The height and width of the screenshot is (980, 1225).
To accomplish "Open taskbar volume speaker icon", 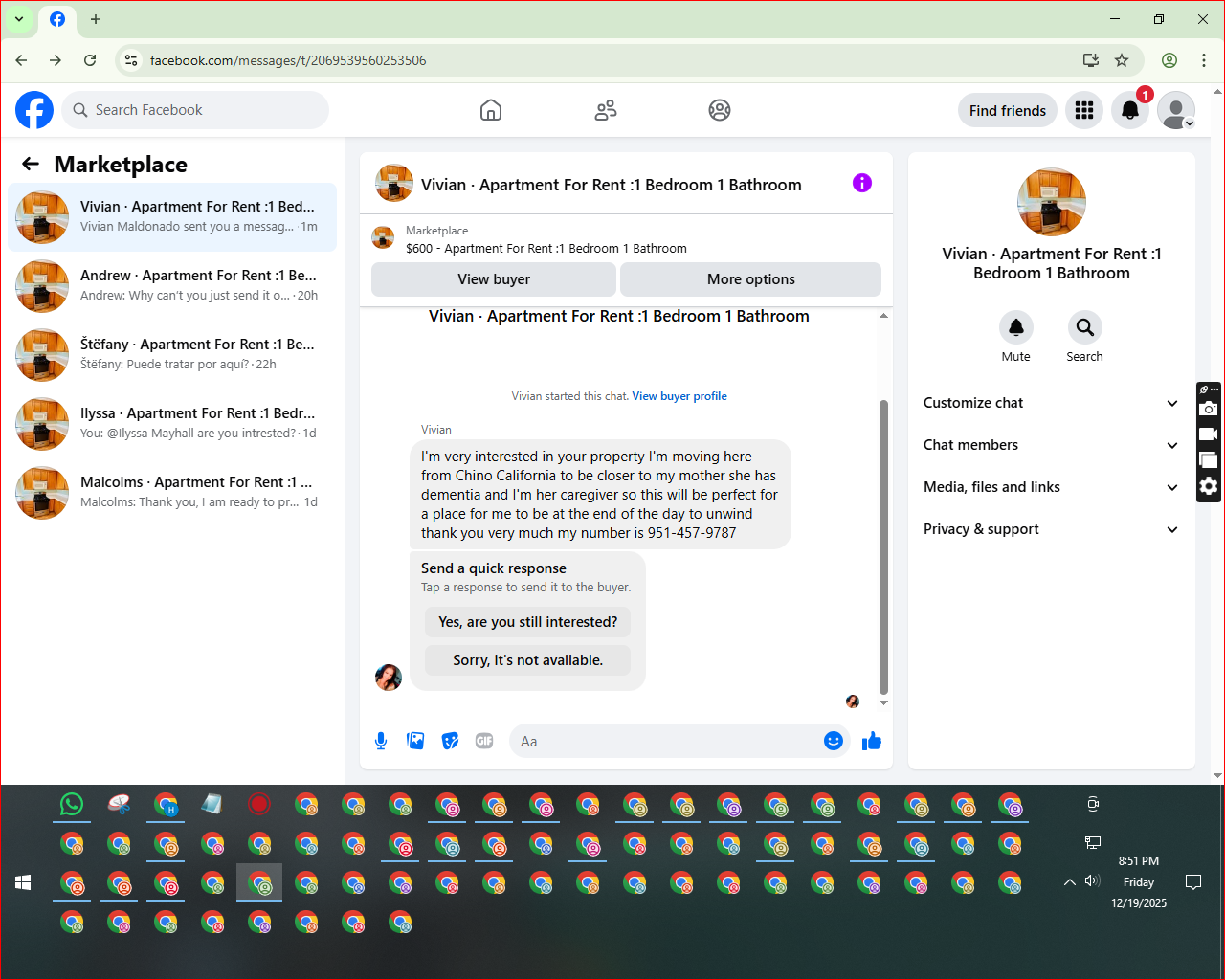I will pyautogui.click(x=1093, y=881).
